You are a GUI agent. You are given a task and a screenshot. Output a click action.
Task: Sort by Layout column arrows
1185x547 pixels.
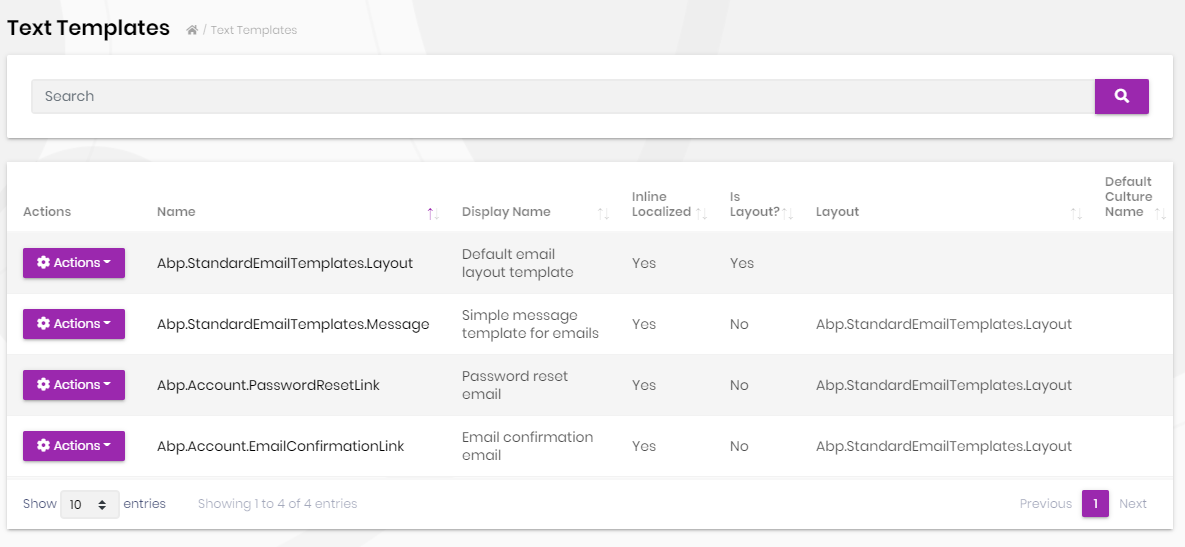coord(1075,213)
